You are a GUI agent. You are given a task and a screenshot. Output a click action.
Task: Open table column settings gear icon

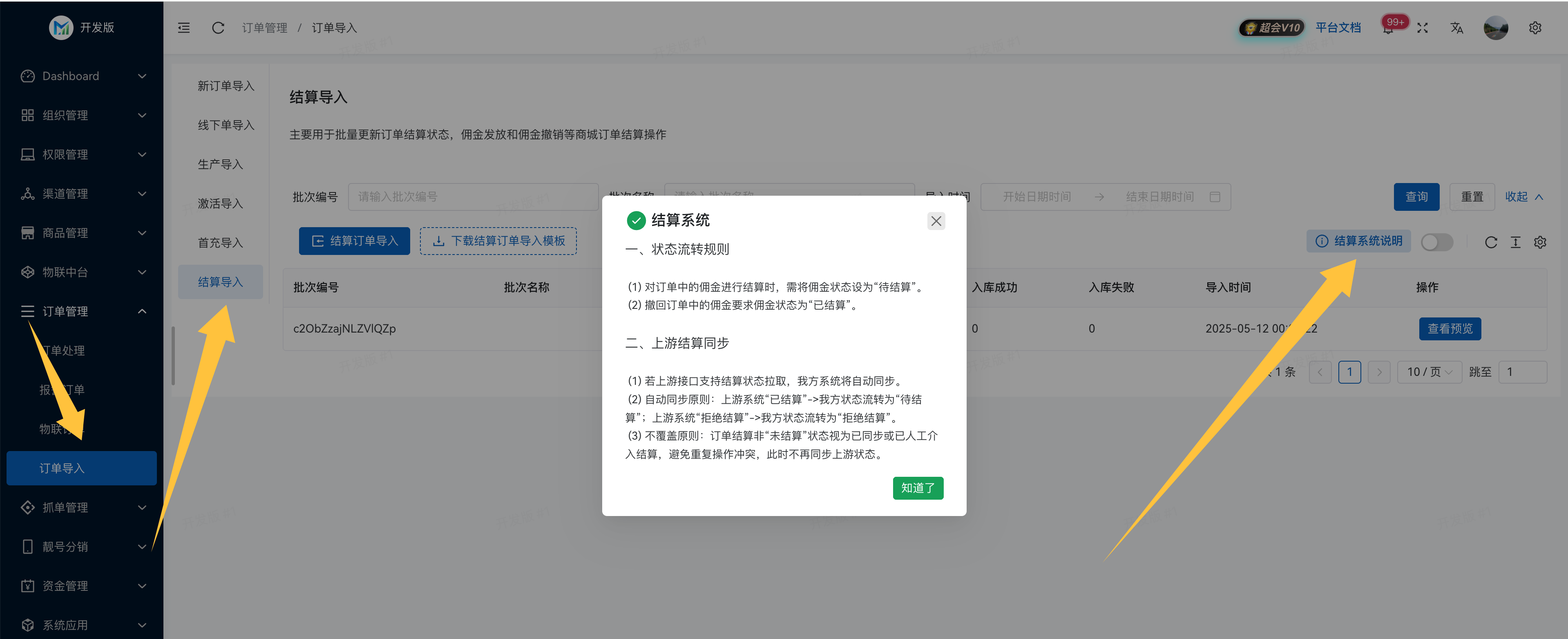1540,242
